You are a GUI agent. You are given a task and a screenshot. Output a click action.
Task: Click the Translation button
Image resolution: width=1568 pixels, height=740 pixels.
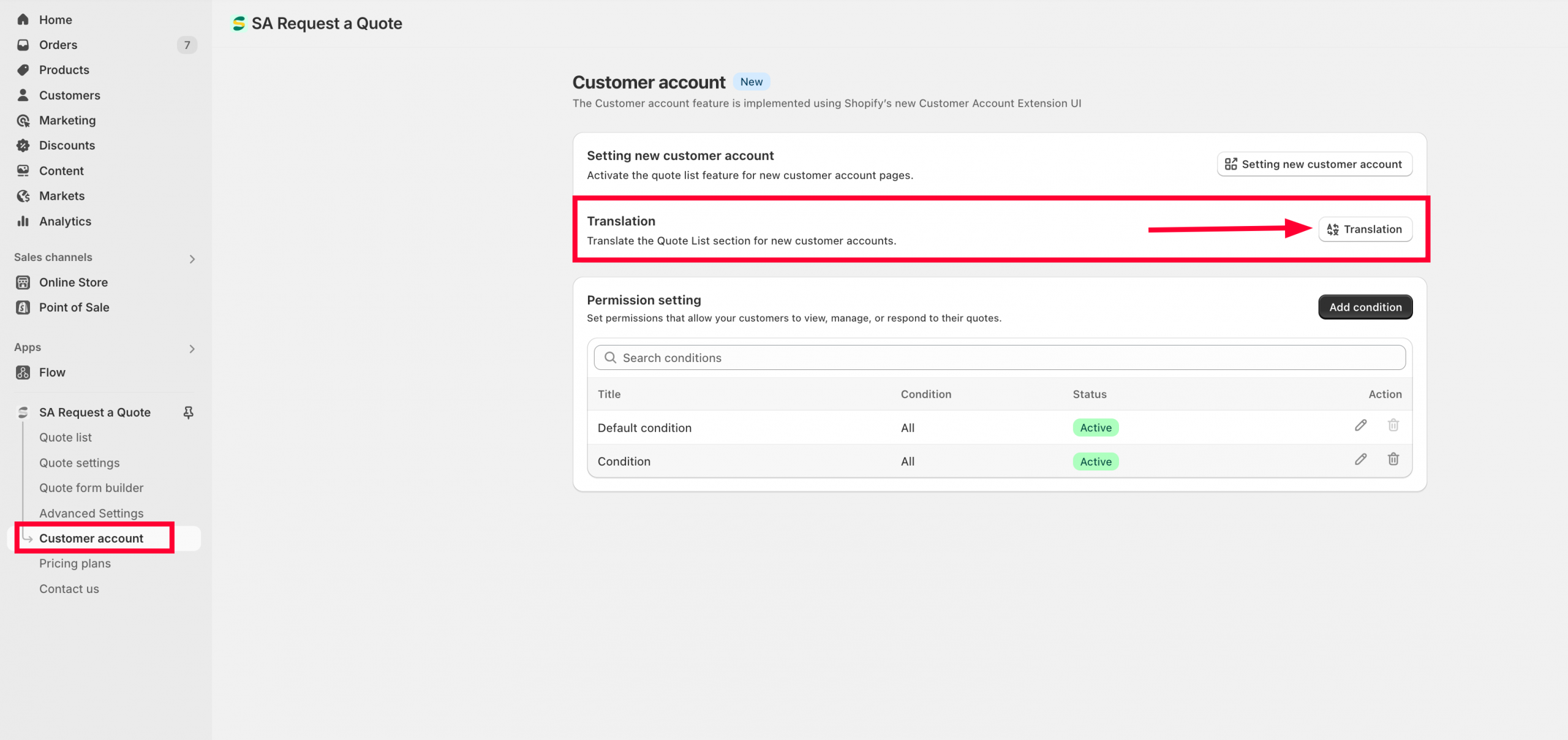(x=1365, y=229)
